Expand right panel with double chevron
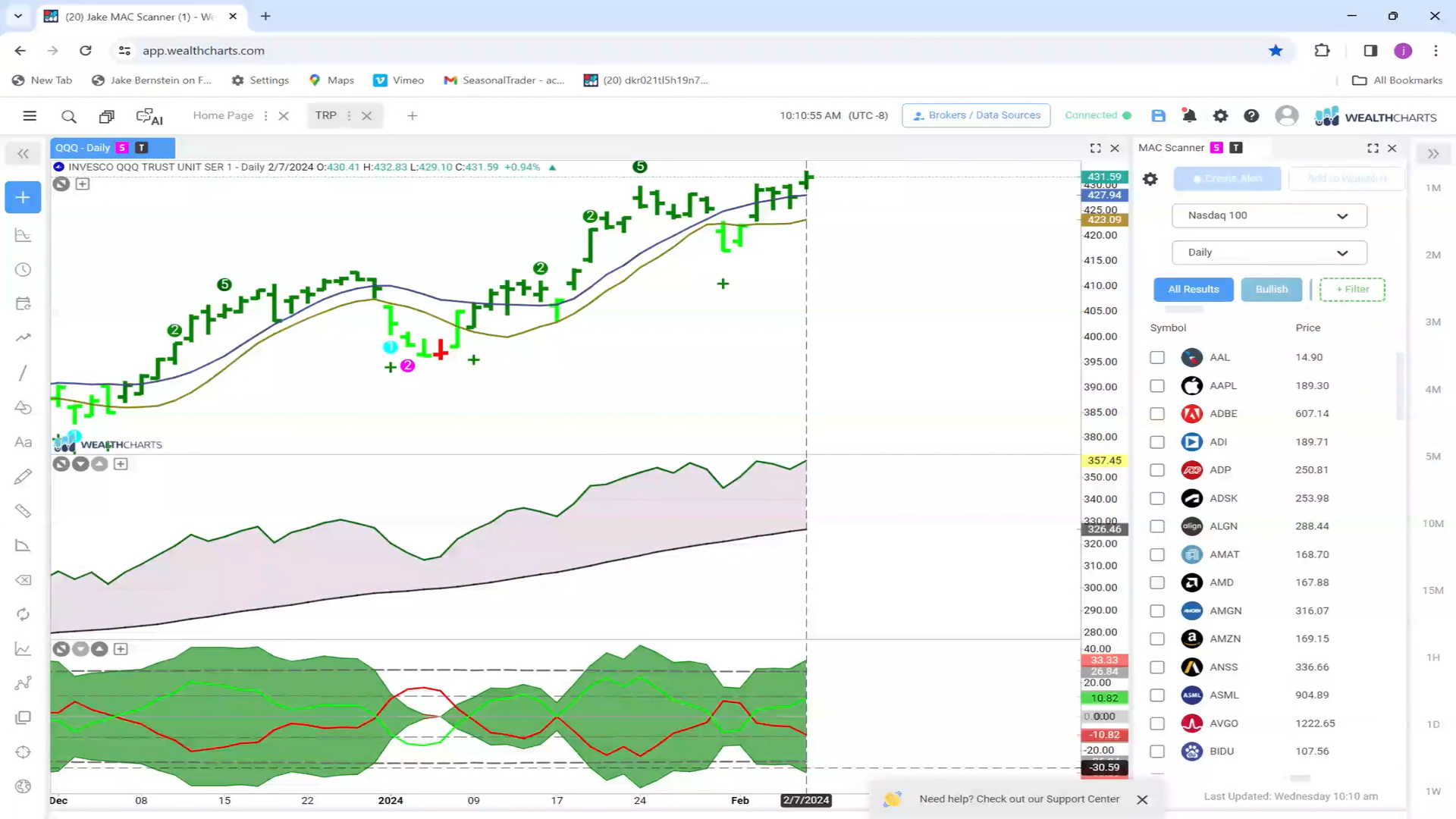The height and width of the screenshot is (819, 1456). pos(1433,154)
